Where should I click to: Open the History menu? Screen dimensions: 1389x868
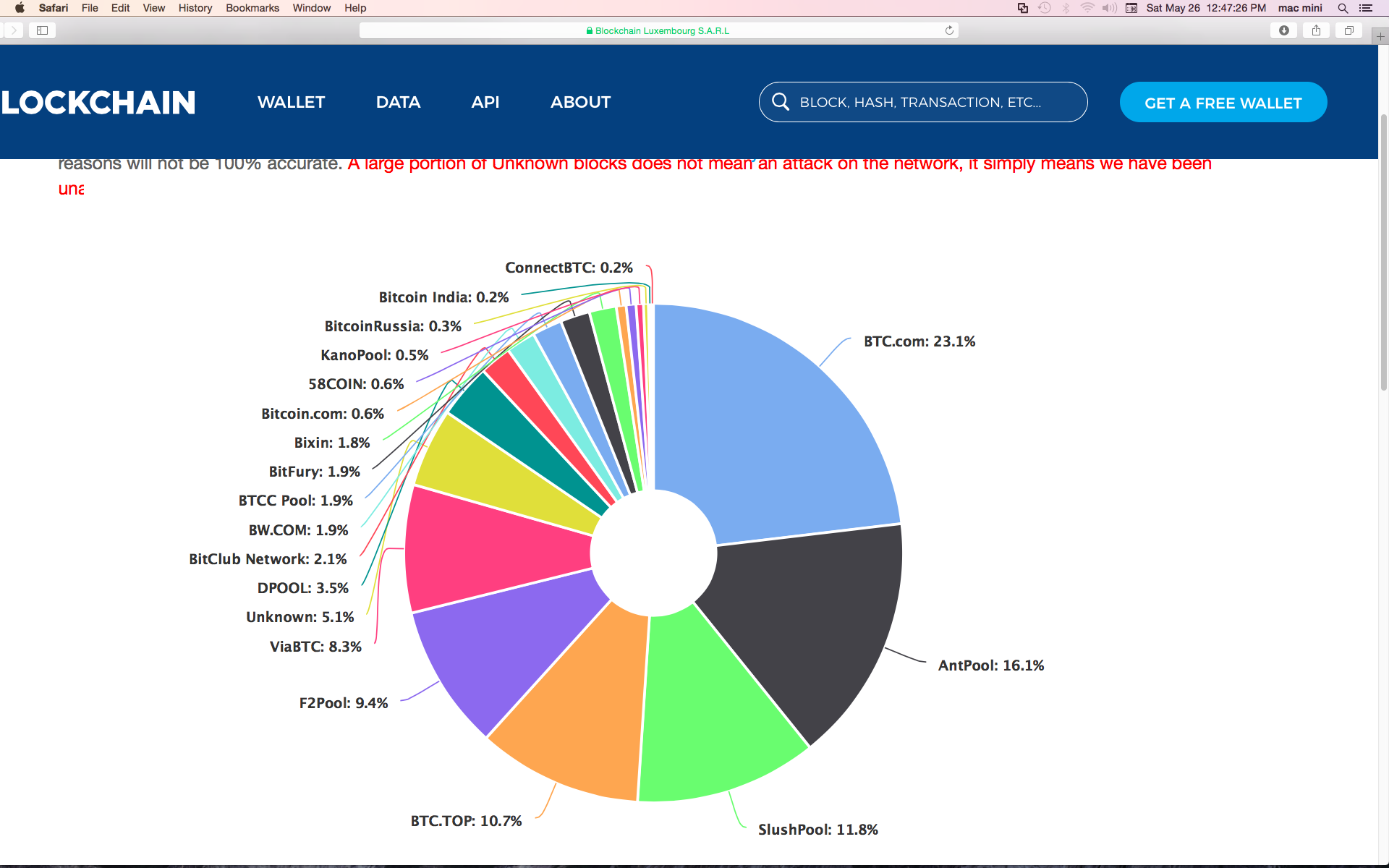[x=195, y=8]
